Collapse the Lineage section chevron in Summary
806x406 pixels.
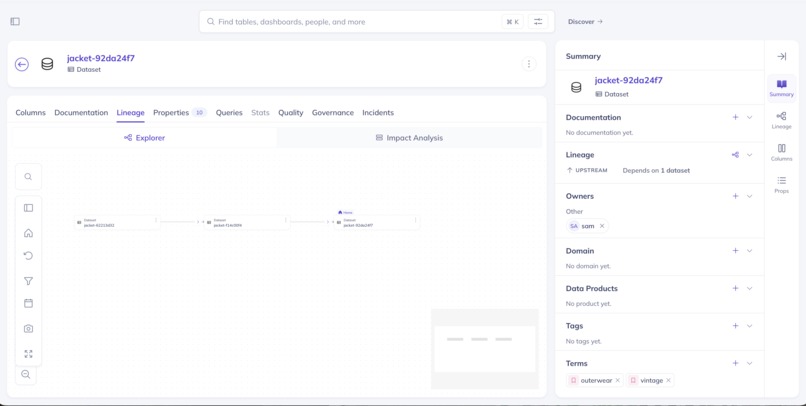(x=749, y=155)
